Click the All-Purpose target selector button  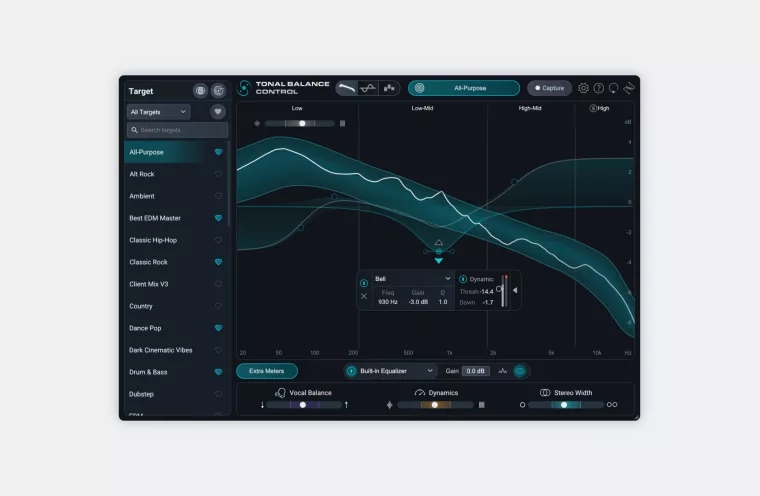(464, 88)
